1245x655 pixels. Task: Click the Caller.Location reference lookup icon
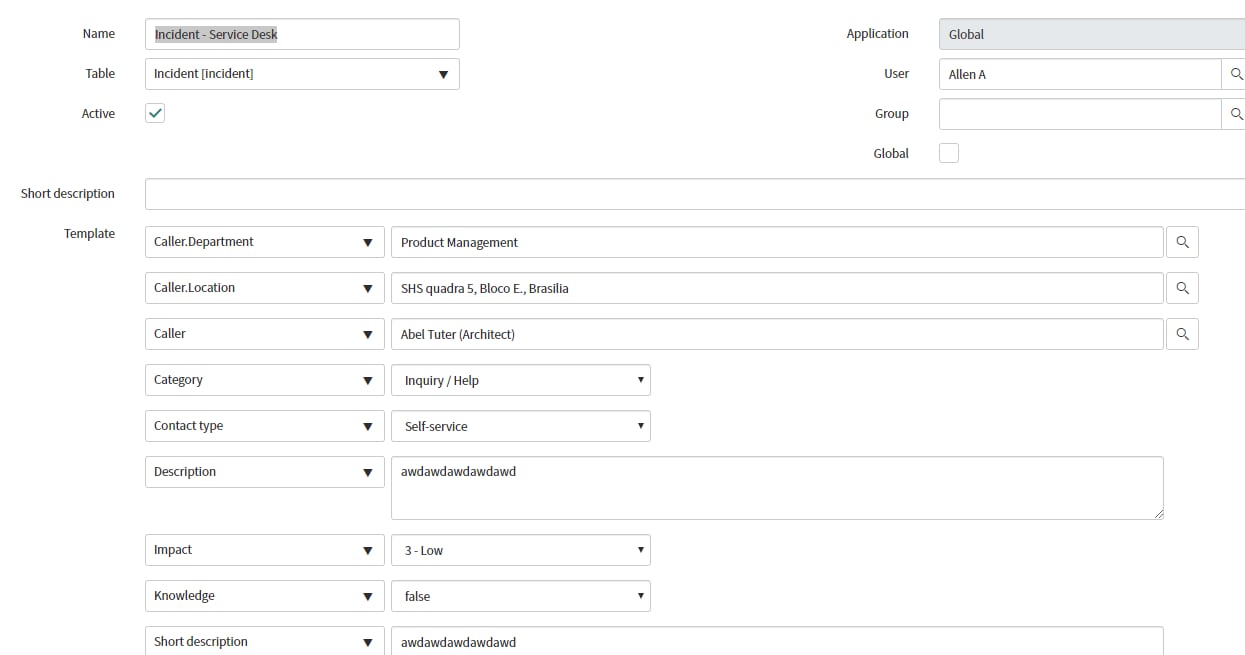point(1182,287)
